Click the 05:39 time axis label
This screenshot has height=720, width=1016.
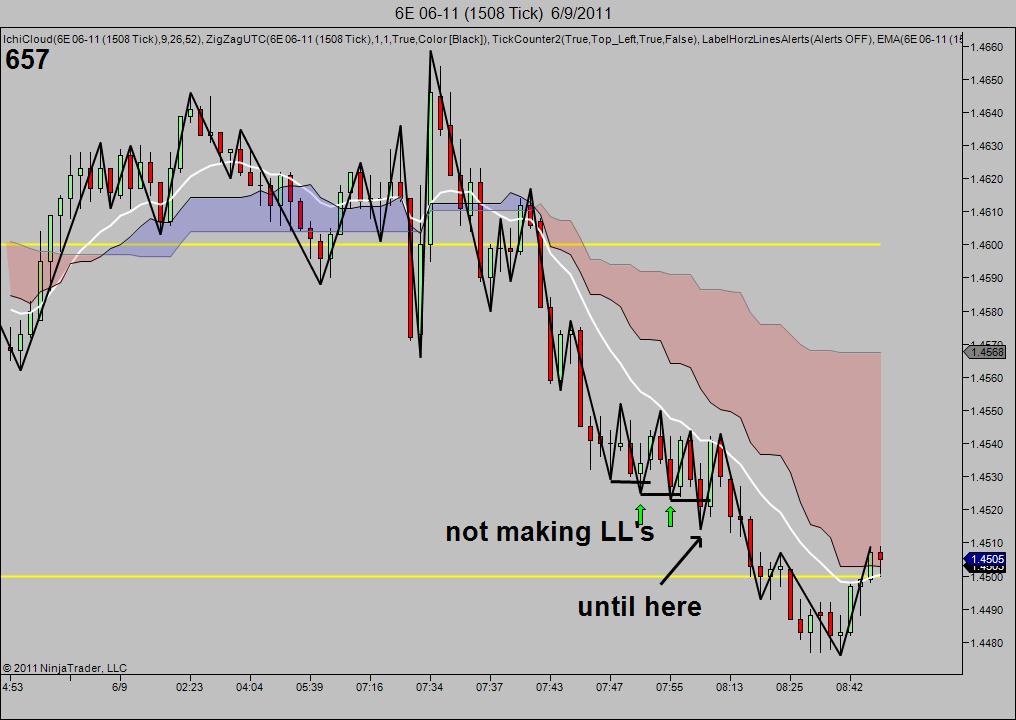click(310, 687)
